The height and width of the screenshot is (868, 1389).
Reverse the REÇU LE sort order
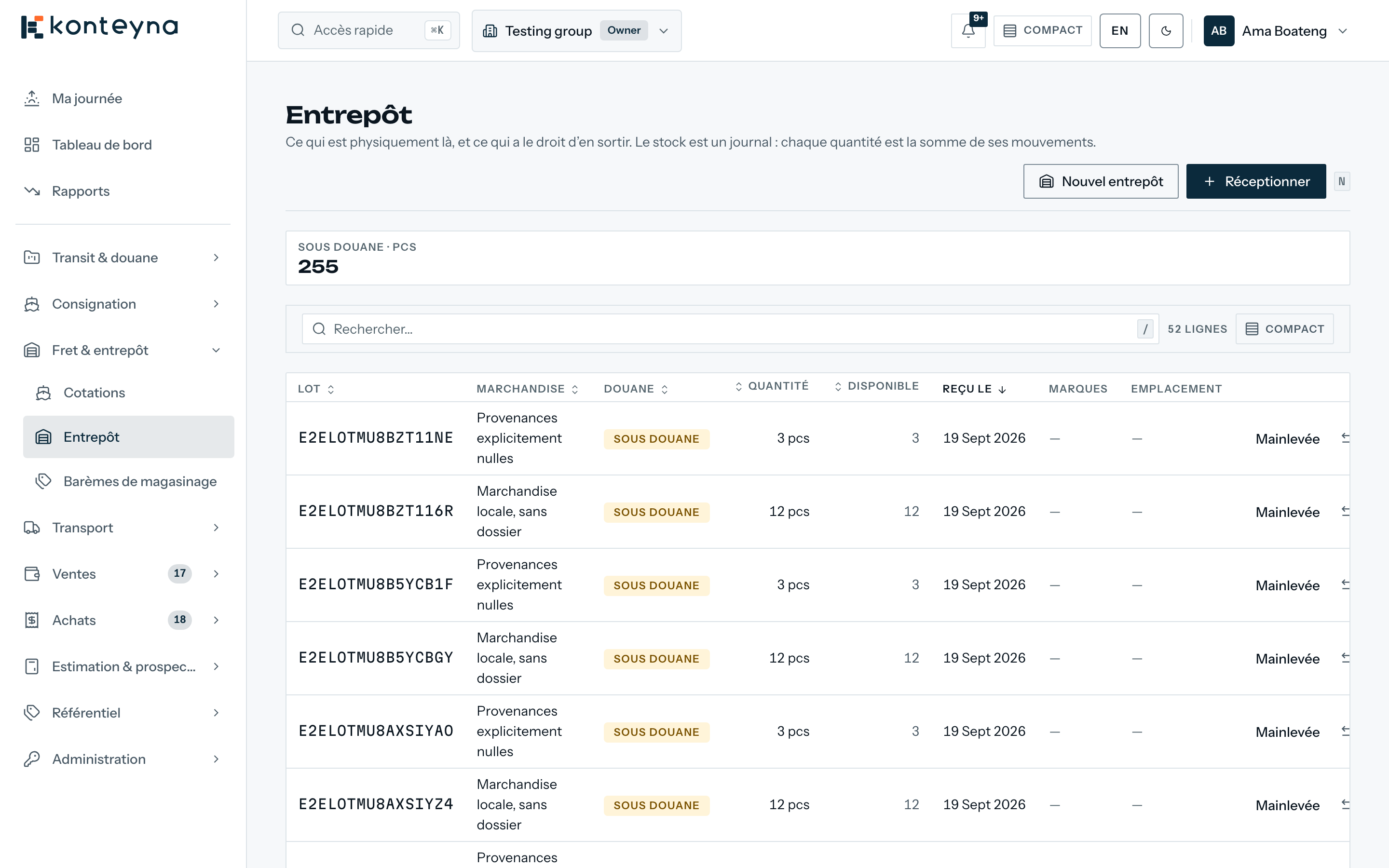(x=975, y=389)
